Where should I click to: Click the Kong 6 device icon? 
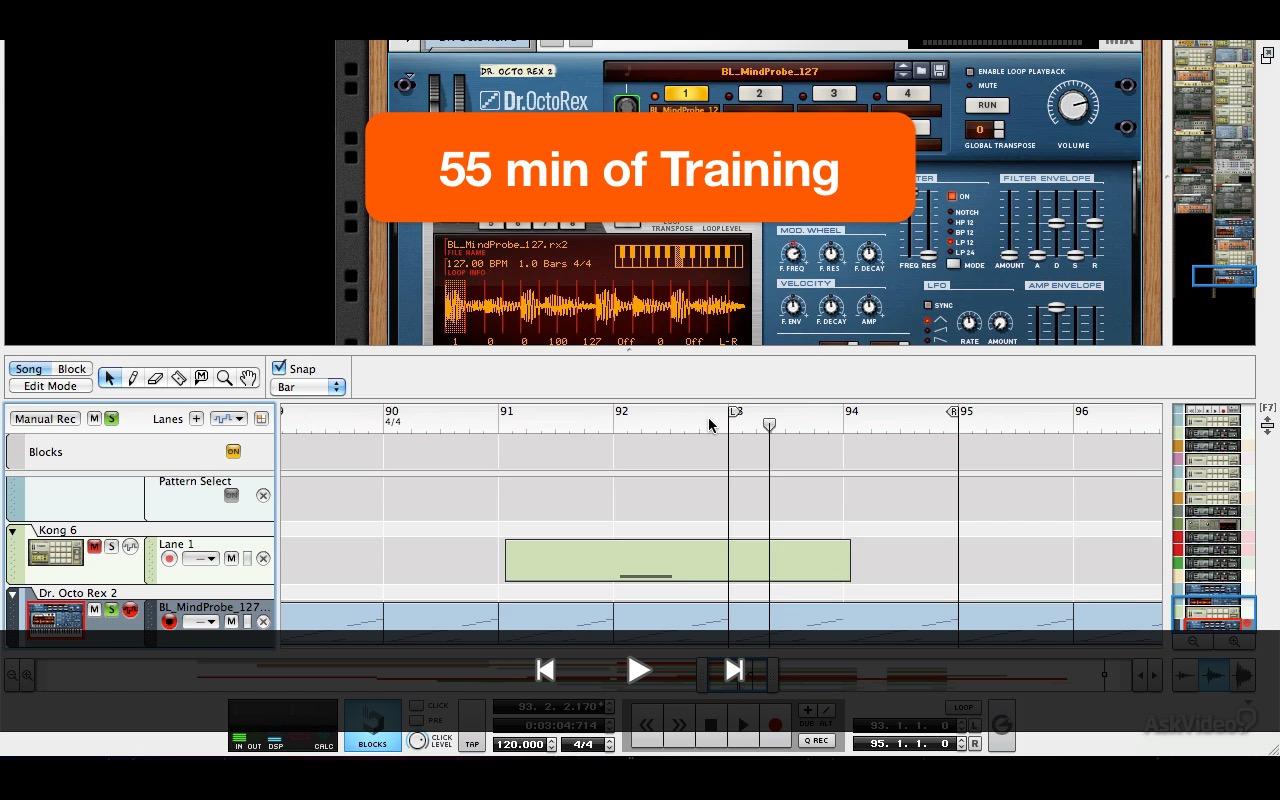click(x=56, y=552)
